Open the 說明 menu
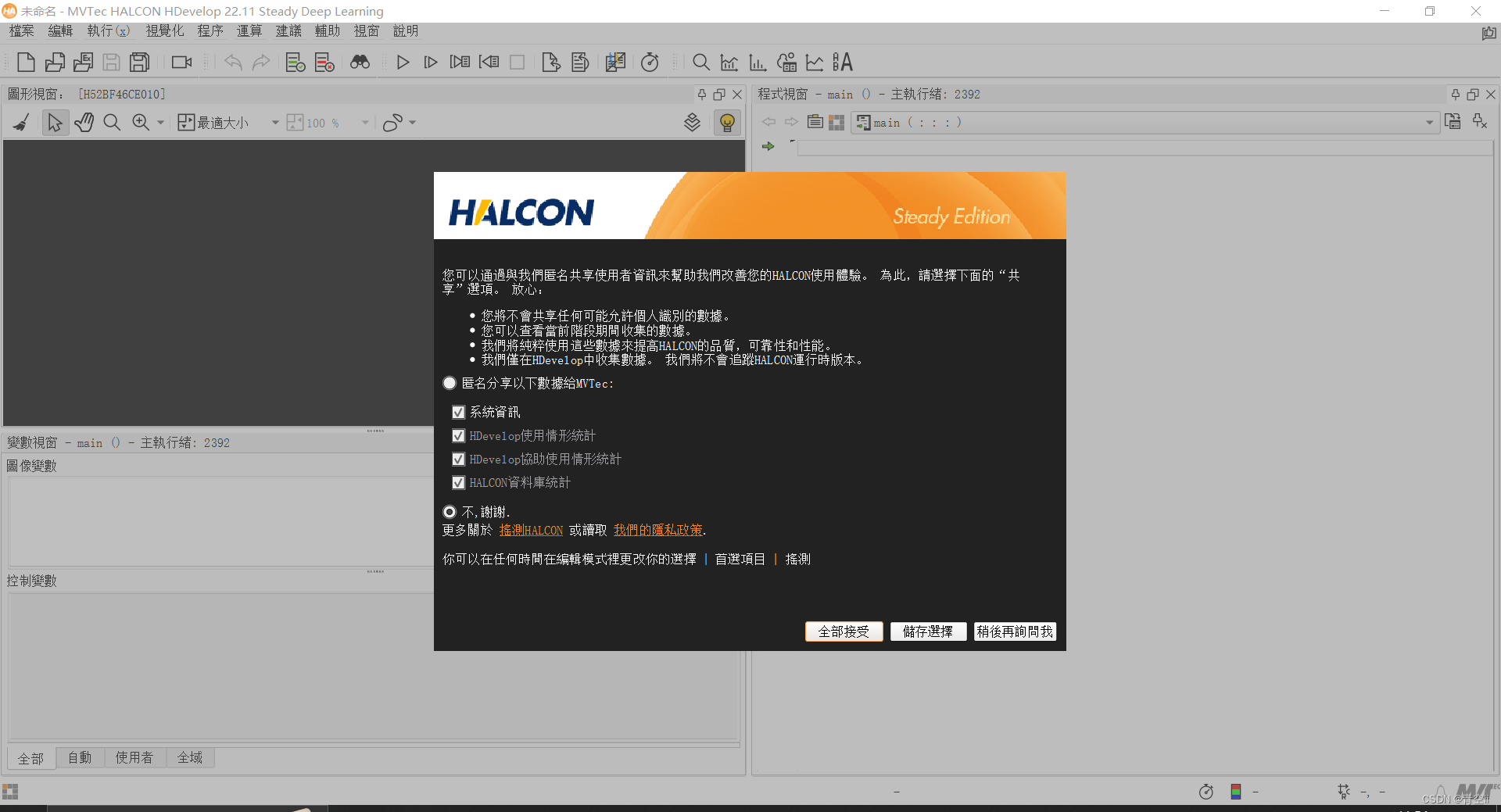The height and width of the screenshot is (812, 1501). point(406,30)
